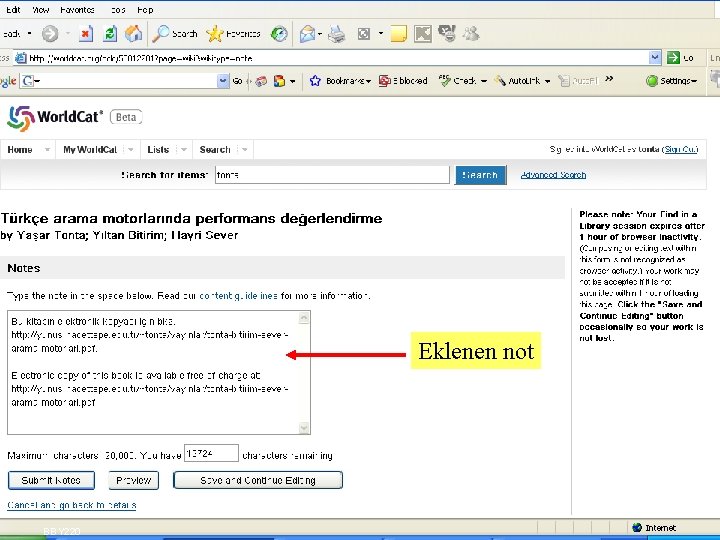Click the WorldCat logo
The image size is (720, 540).
click(x=55, y=118)
